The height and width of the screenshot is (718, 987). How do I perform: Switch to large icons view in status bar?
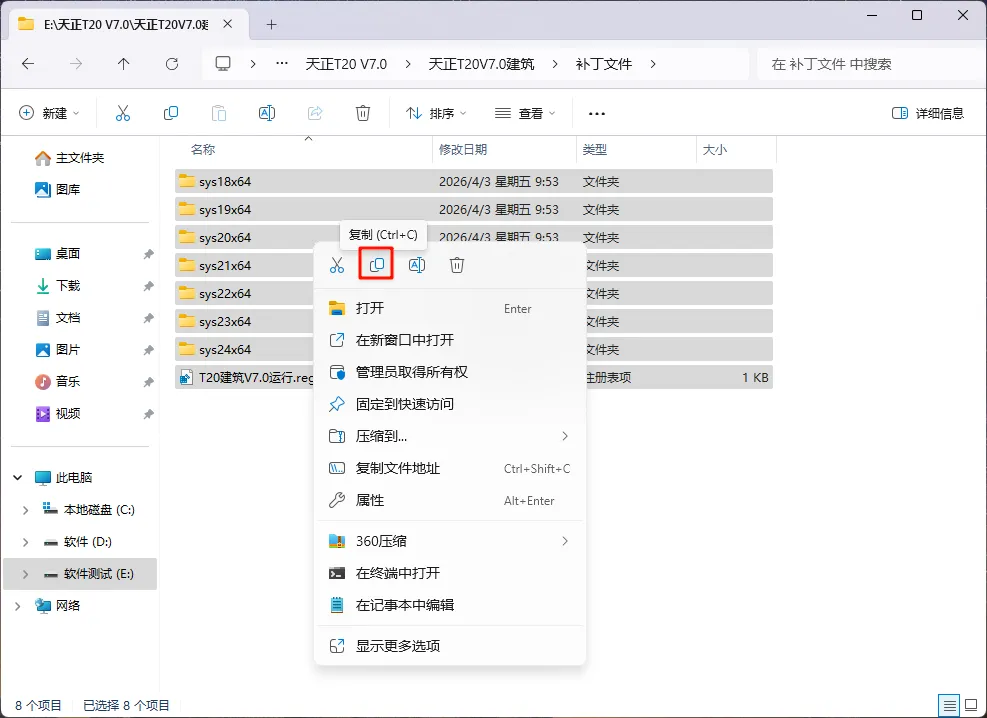tap(971, 706)
